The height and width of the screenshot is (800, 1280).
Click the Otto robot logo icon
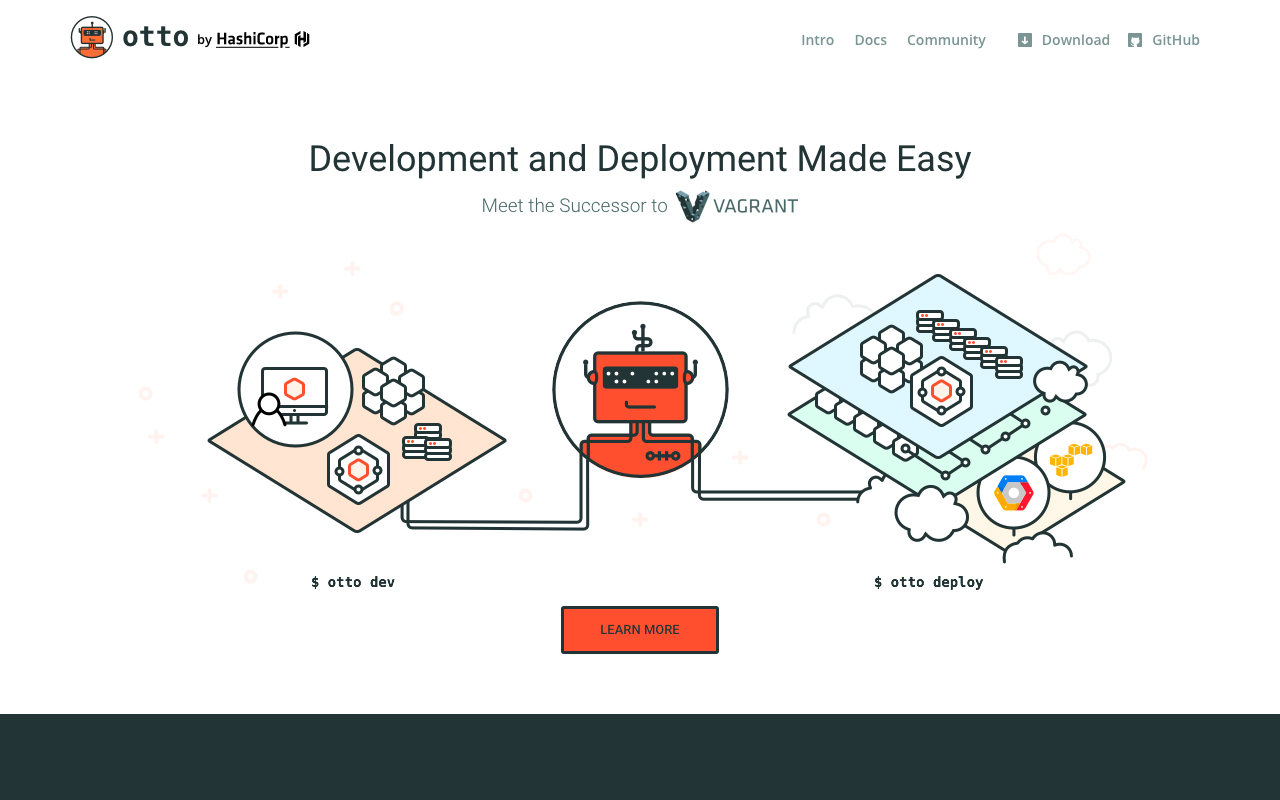pos(92,38)
